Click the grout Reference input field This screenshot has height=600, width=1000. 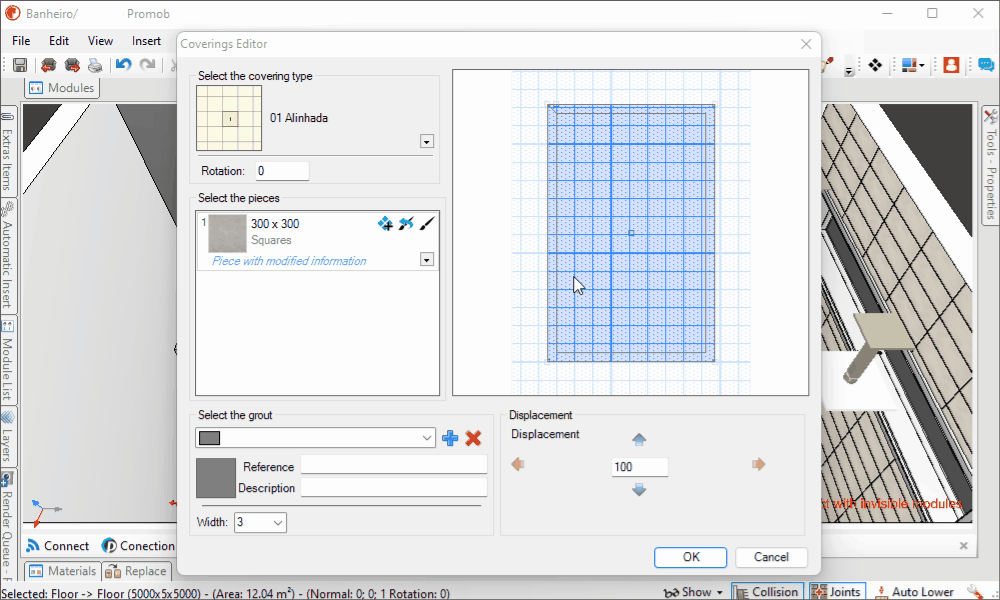[393, 466]
